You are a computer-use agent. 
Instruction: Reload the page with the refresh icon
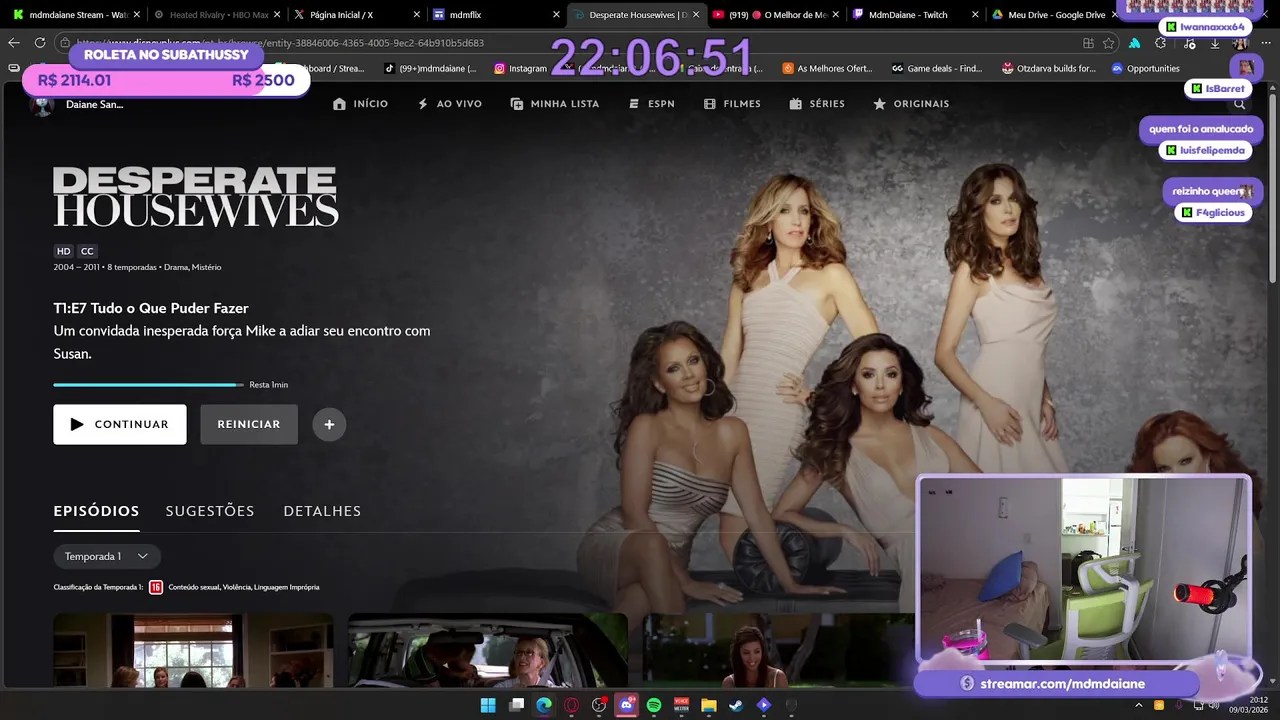40,43
